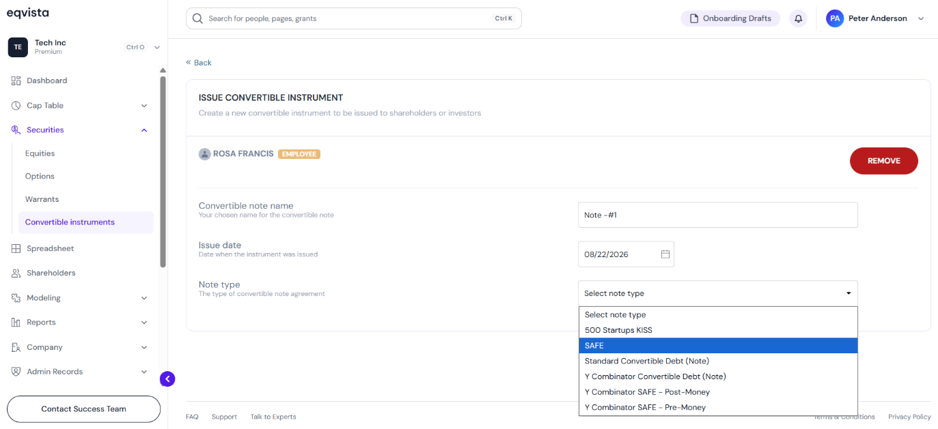
Task: Expand Cap Table menu chevron
Action: click(144, 106)
